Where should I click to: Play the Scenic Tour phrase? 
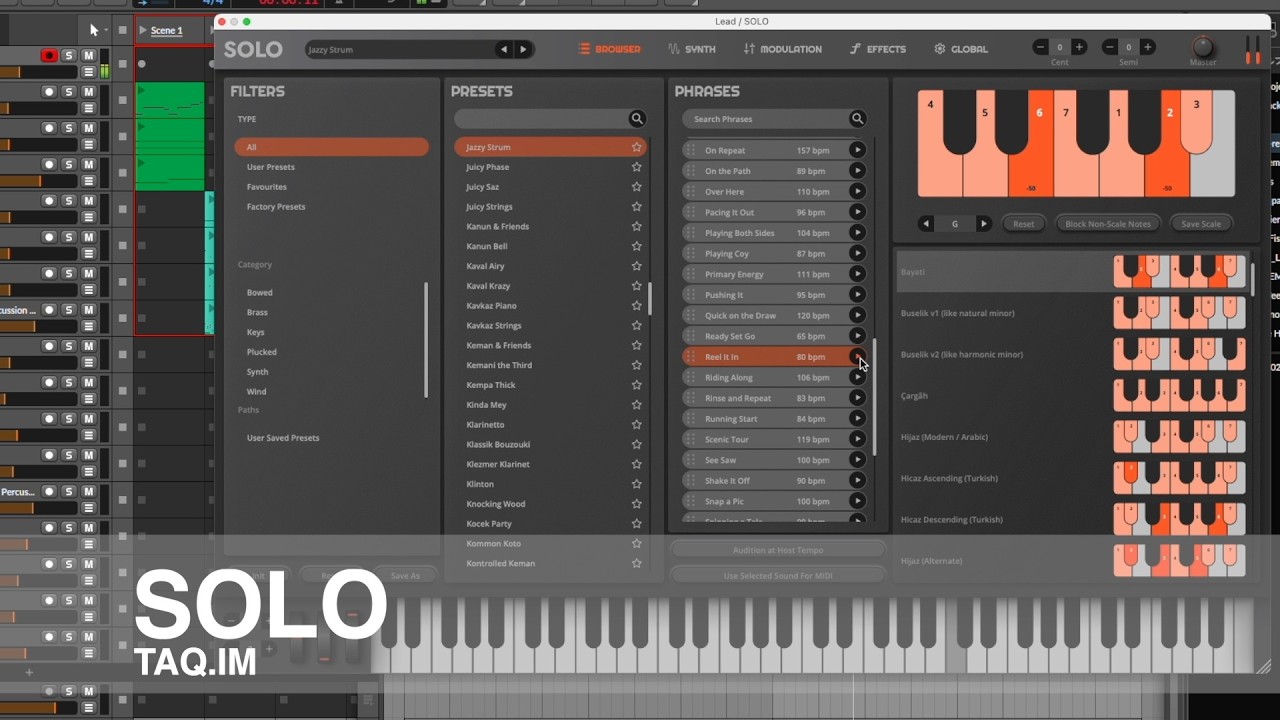point(857,439)
